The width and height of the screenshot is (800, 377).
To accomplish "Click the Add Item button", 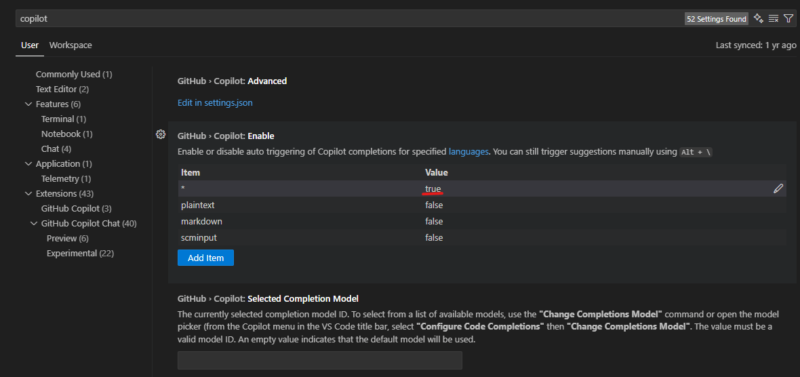I will coord(206,258).
